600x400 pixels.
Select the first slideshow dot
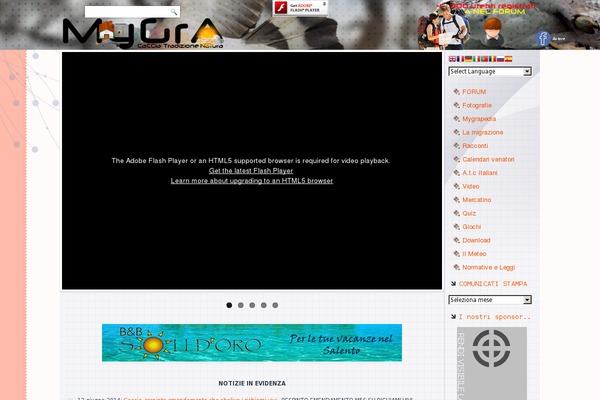point(229,305)
